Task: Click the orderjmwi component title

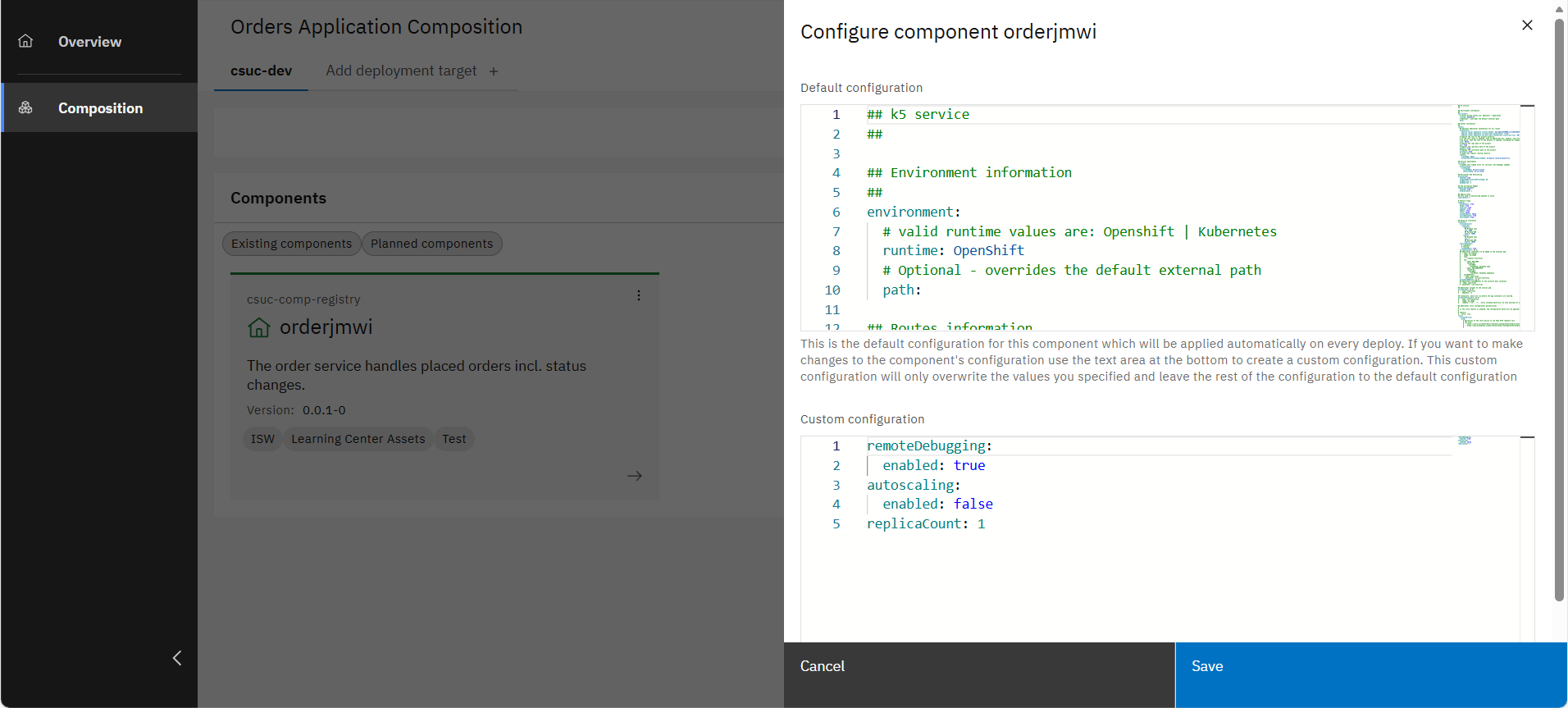Action: click(x=326, y=327)
